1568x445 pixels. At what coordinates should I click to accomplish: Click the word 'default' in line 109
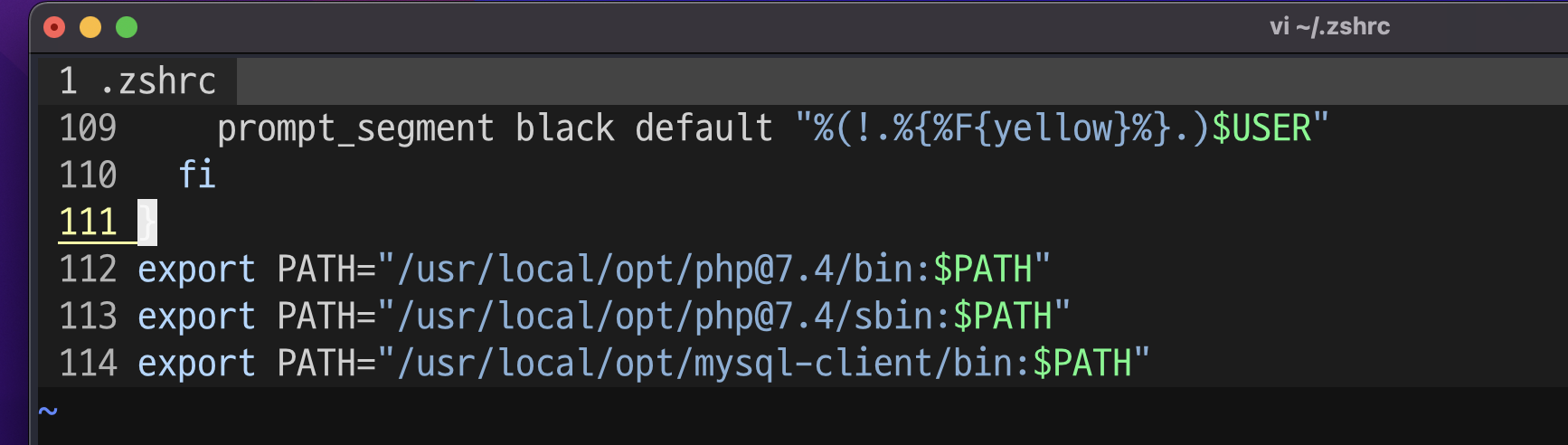pyautogui.click(x=704, y=128)
